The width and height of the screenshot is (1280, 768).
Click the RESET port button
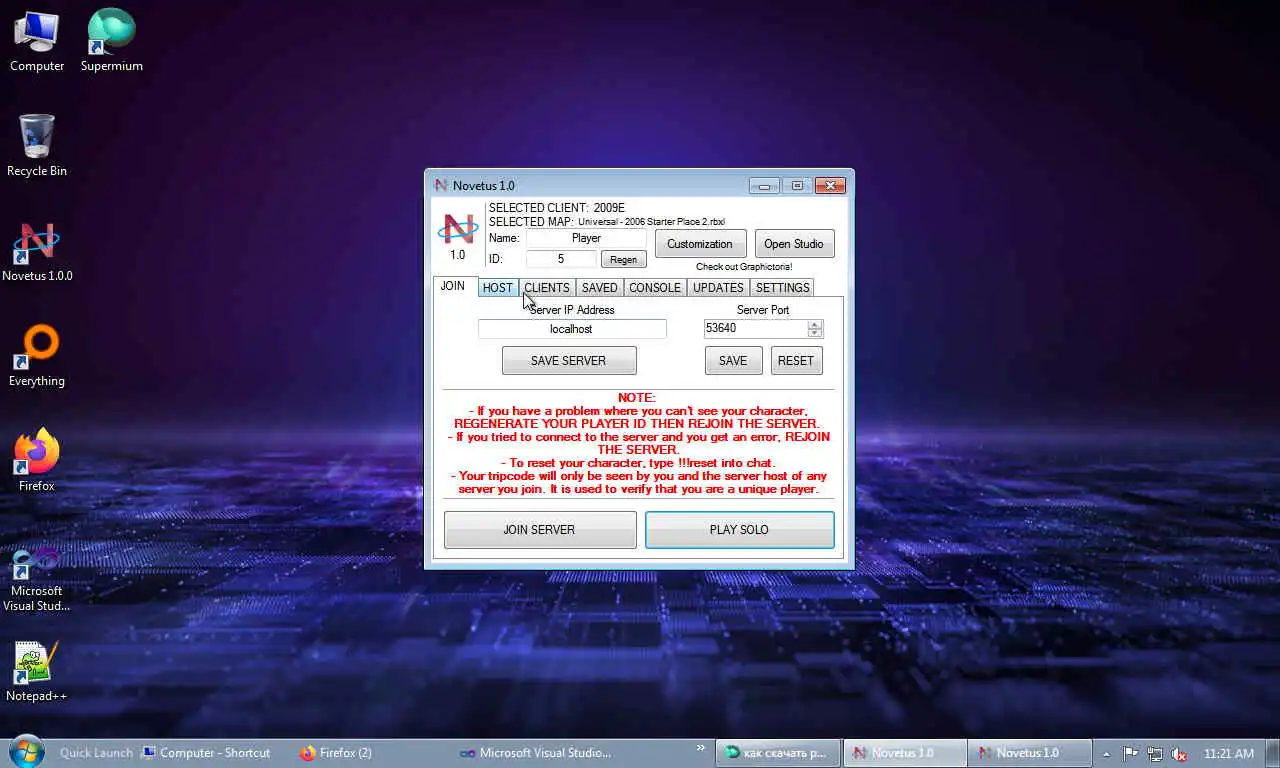click(x=796, y=361)
